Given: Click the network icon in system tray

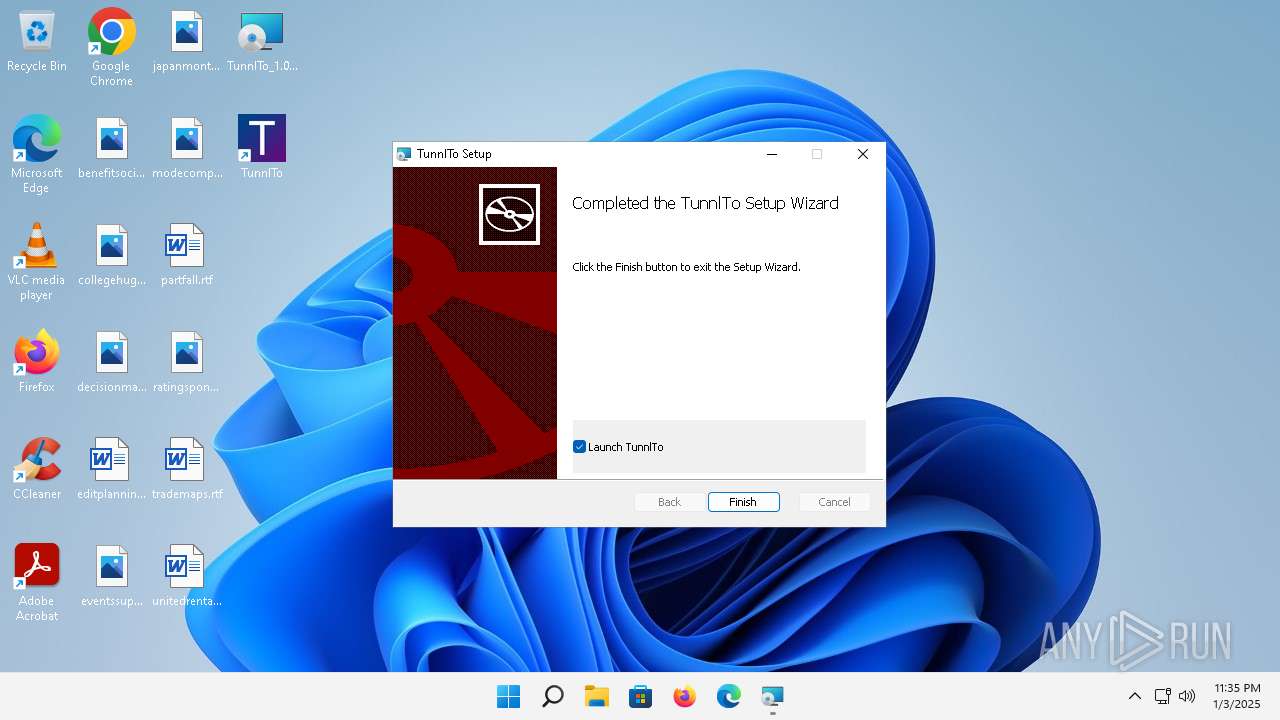Looking at the screenshot, I should (1162, 696).
